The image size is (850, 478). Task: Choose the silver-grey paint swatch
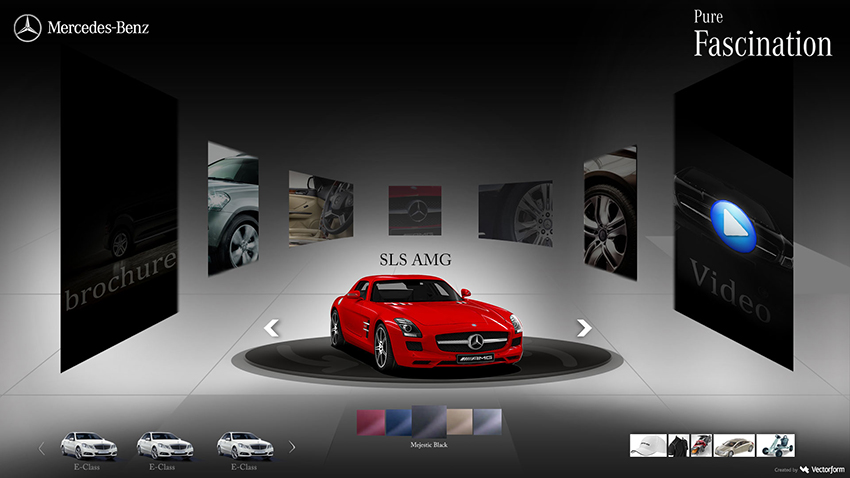click(x=487, y=422)
